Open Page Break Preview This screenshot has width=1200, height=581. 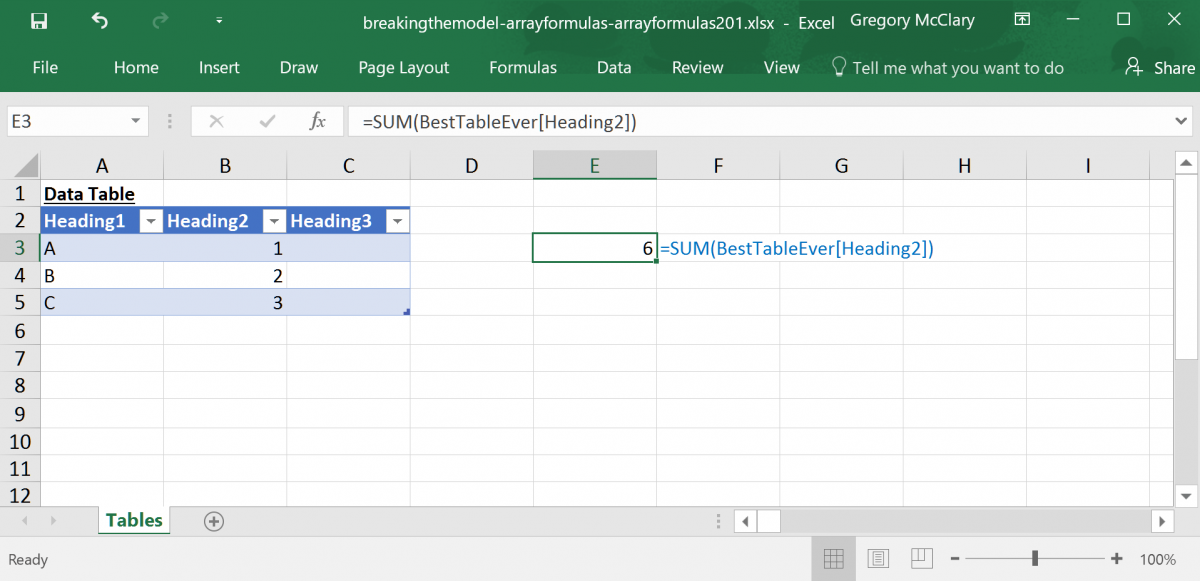921,558
